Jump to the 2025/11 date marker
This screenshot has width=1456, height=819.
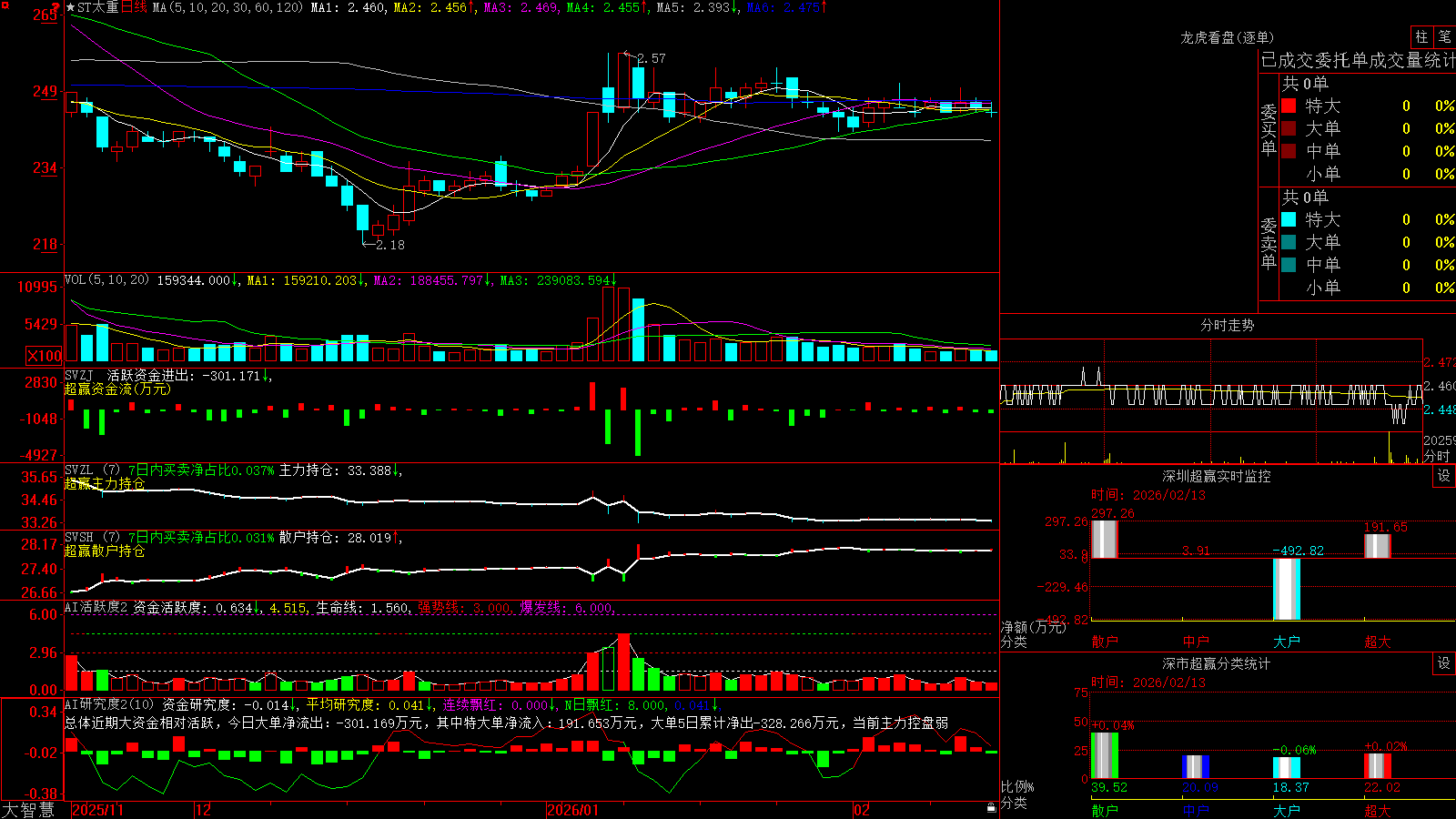point(97,810)
